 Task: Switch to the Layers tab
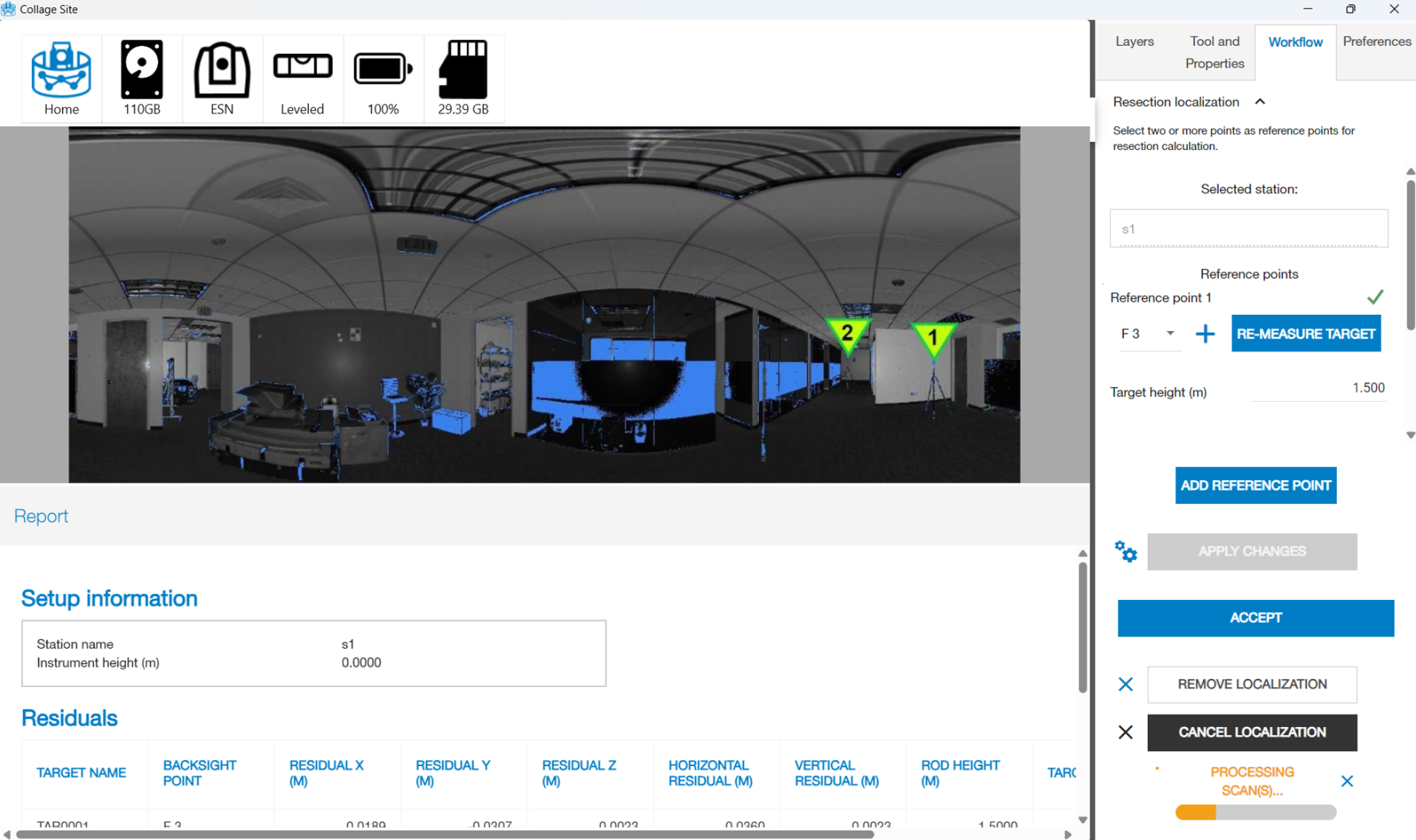click(x=1134, y=41)
